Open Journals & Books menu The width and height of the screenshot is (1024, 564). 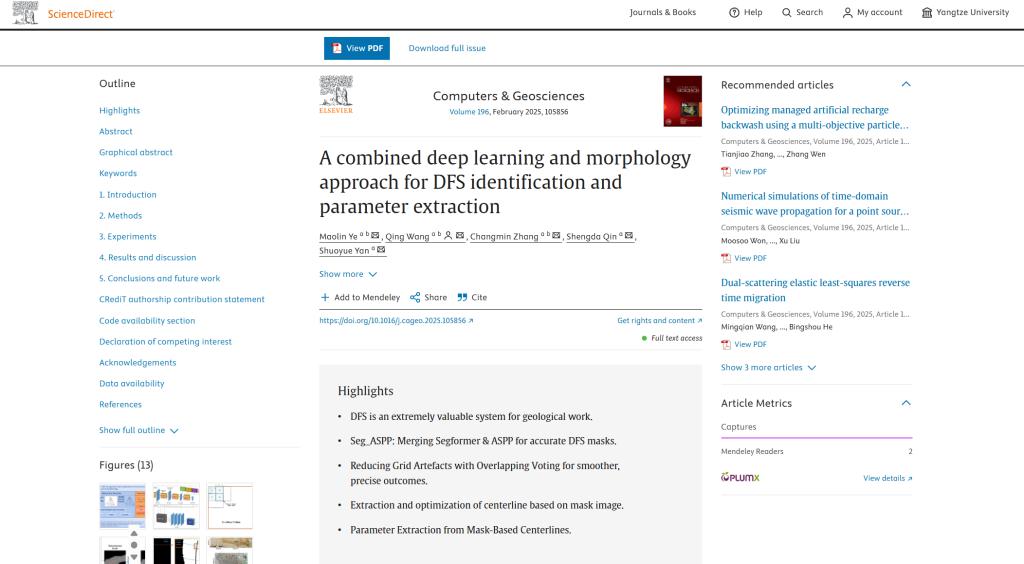click(x=662, y=13)
